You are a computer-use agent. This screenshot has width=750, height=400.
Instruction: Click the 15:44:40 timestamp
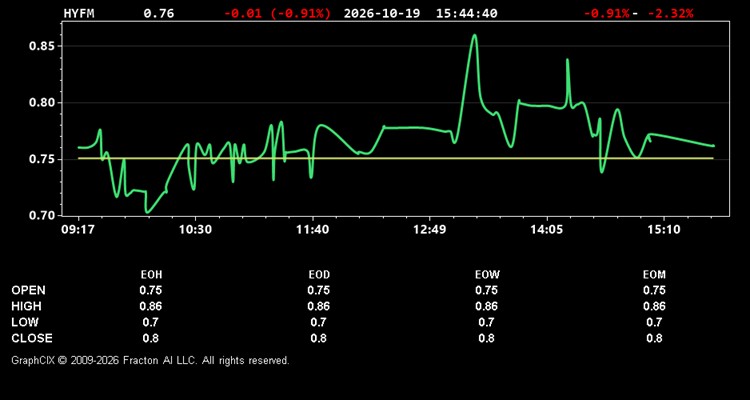coord(466,13)
